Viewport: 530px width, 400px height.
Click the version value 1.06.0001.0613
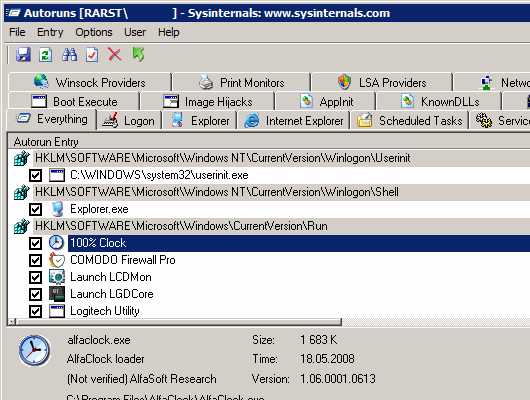click(338, 379)
